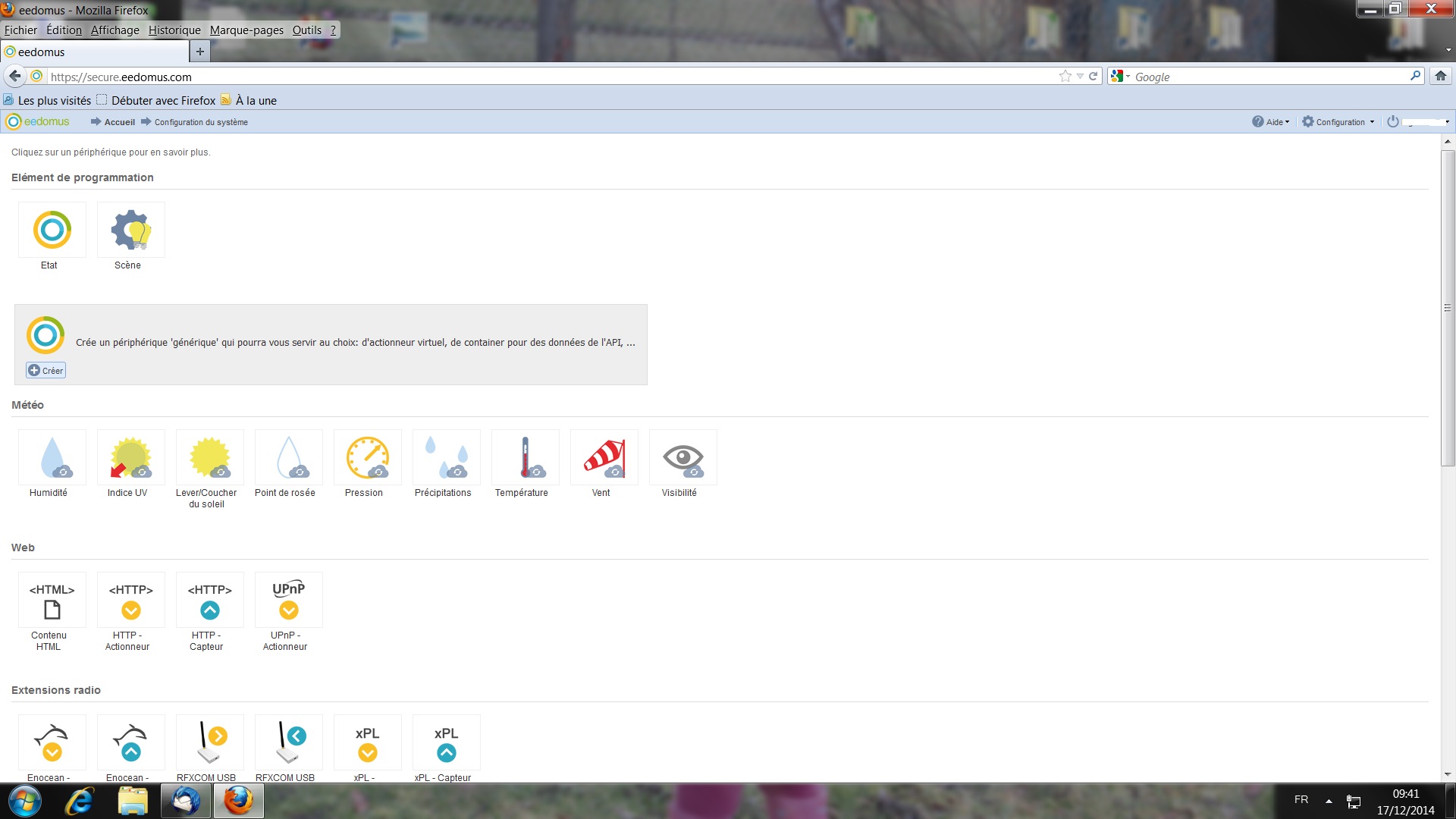Click the page vertical scrollbar thumb
Image resolution: width=1456 pixels, height=819 pixels.
click(1448, 308)
